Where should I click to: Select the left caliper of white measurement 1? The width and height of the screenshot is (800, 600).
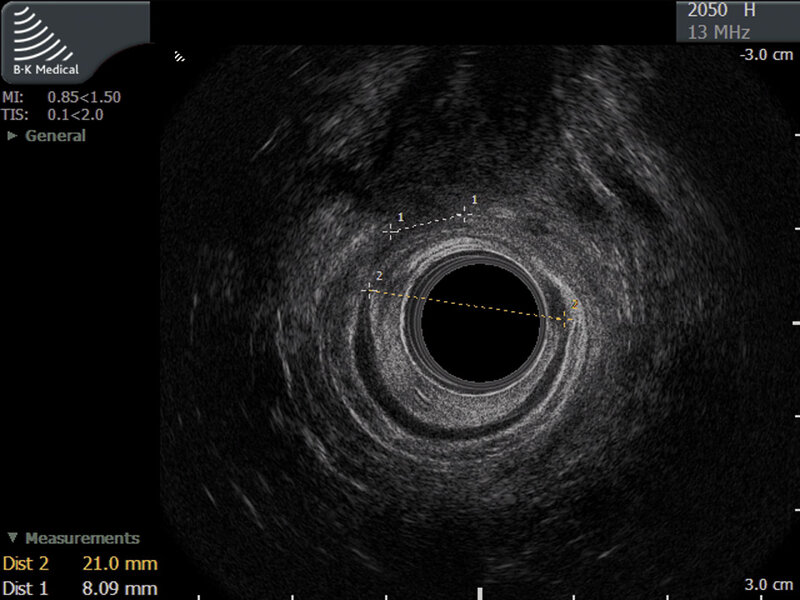pyautogui.click(x=391, y=232)
